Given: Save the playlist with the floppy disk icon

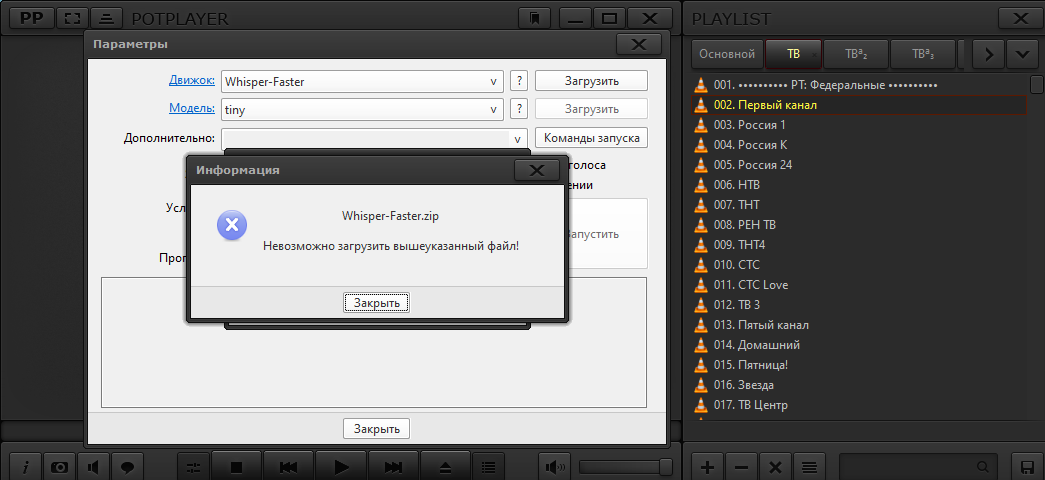Looking at the screenshot, I should (x=1025, y=466).
